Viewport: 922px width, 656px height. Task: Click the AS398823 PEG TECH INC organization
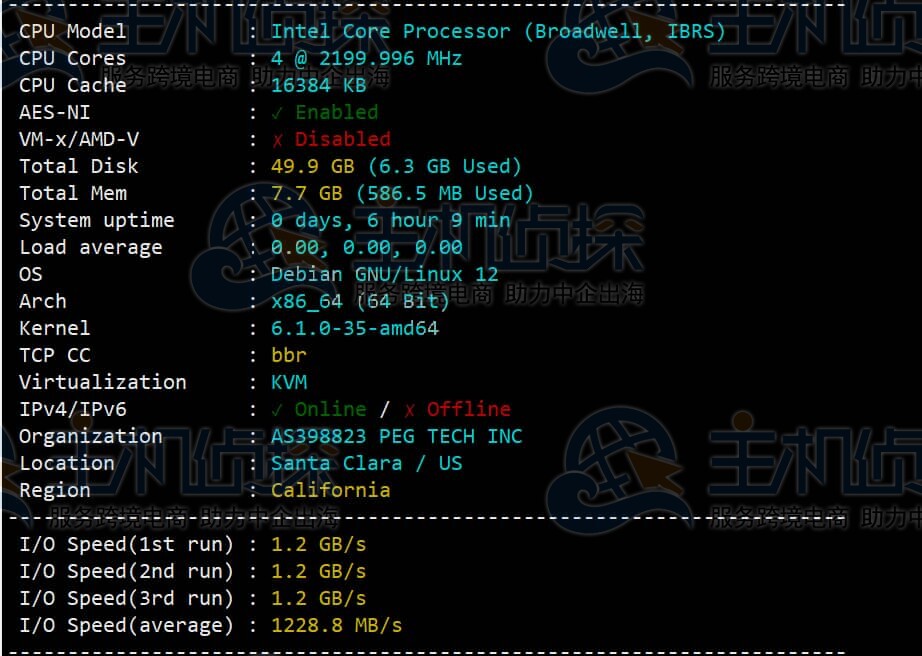(396, 437)
